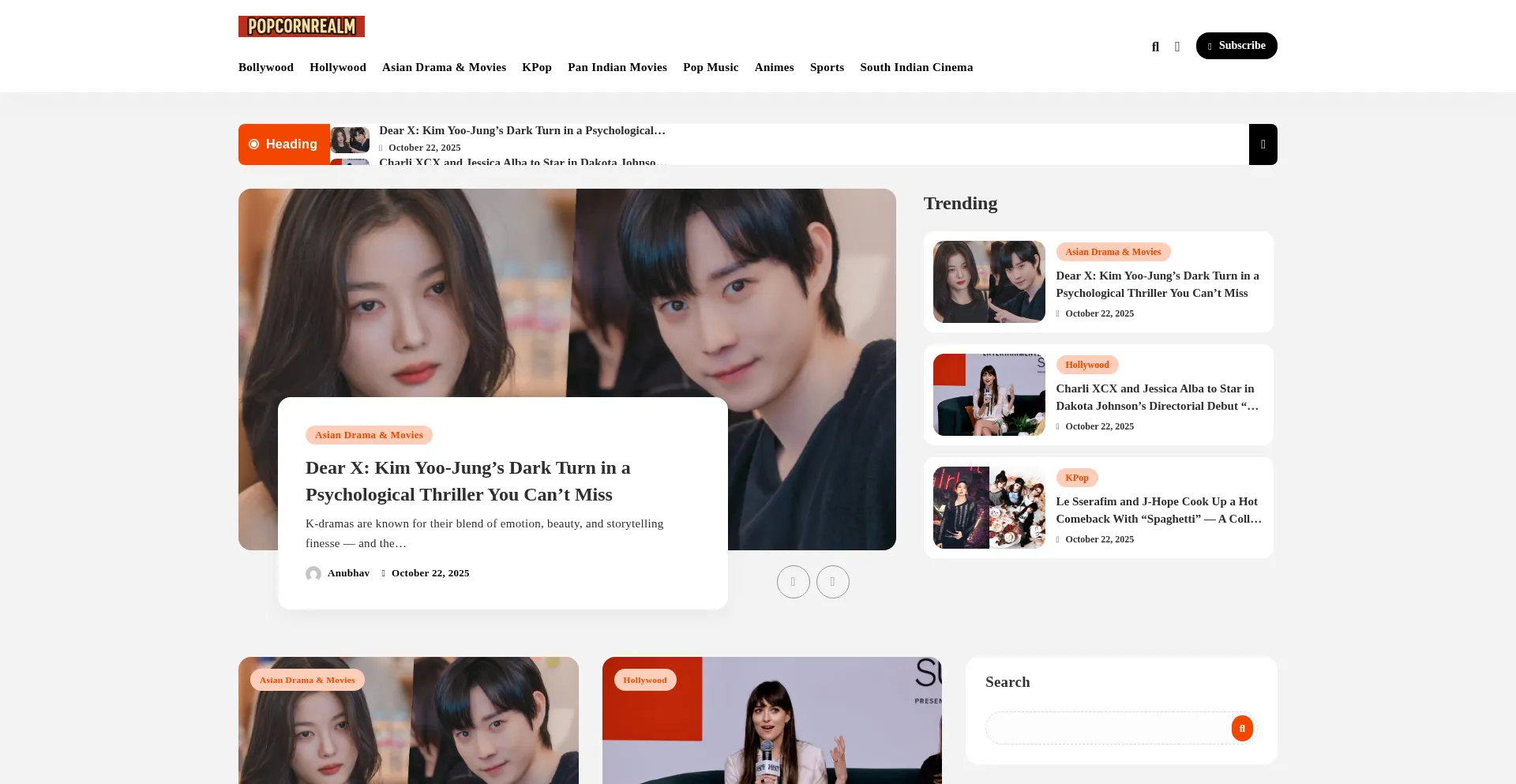
Task: Click the search magnifier icon in header
Action: pos(1155,47)
